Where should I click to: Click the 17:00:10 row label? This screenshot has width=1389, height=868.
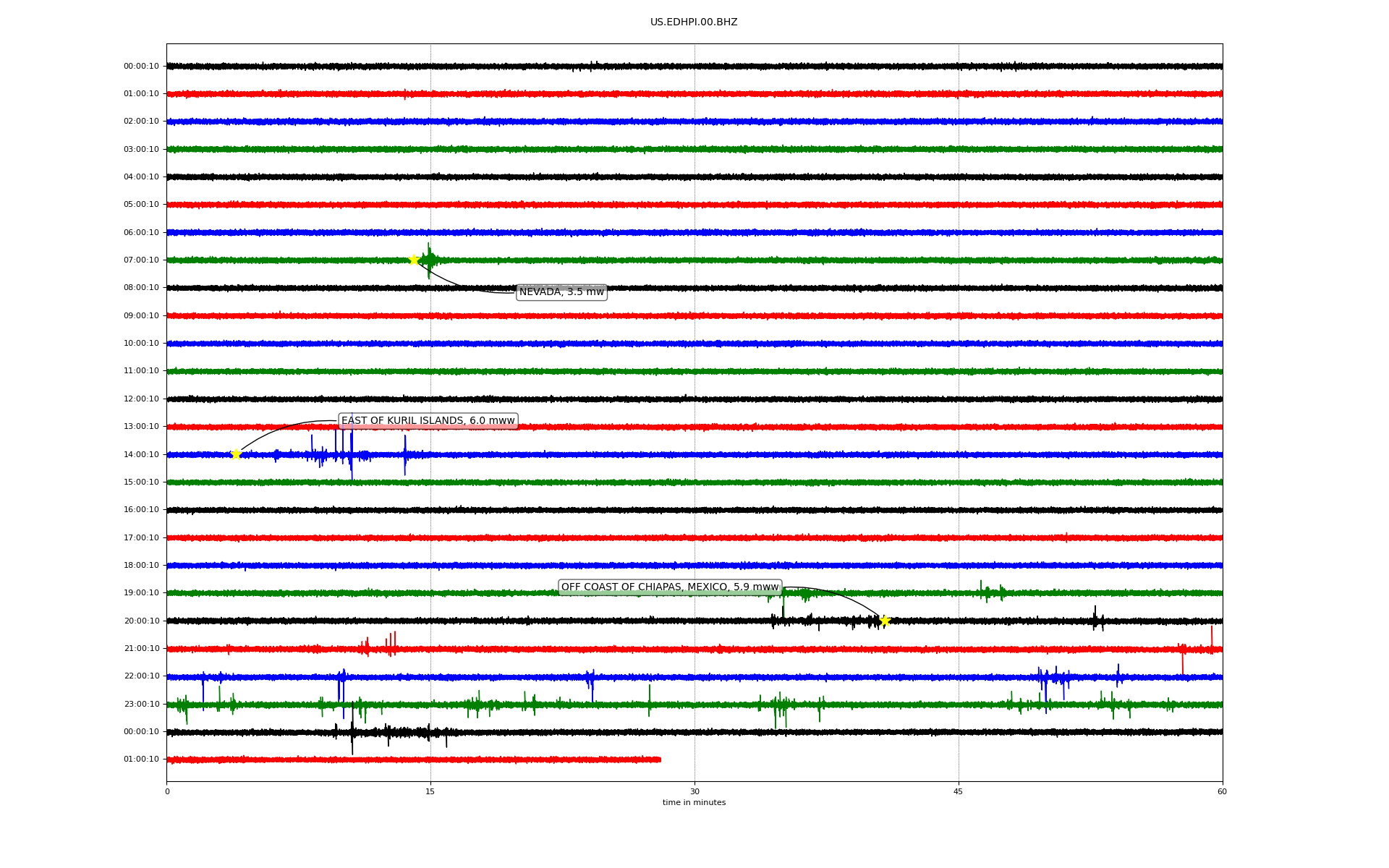coord(141,538)
